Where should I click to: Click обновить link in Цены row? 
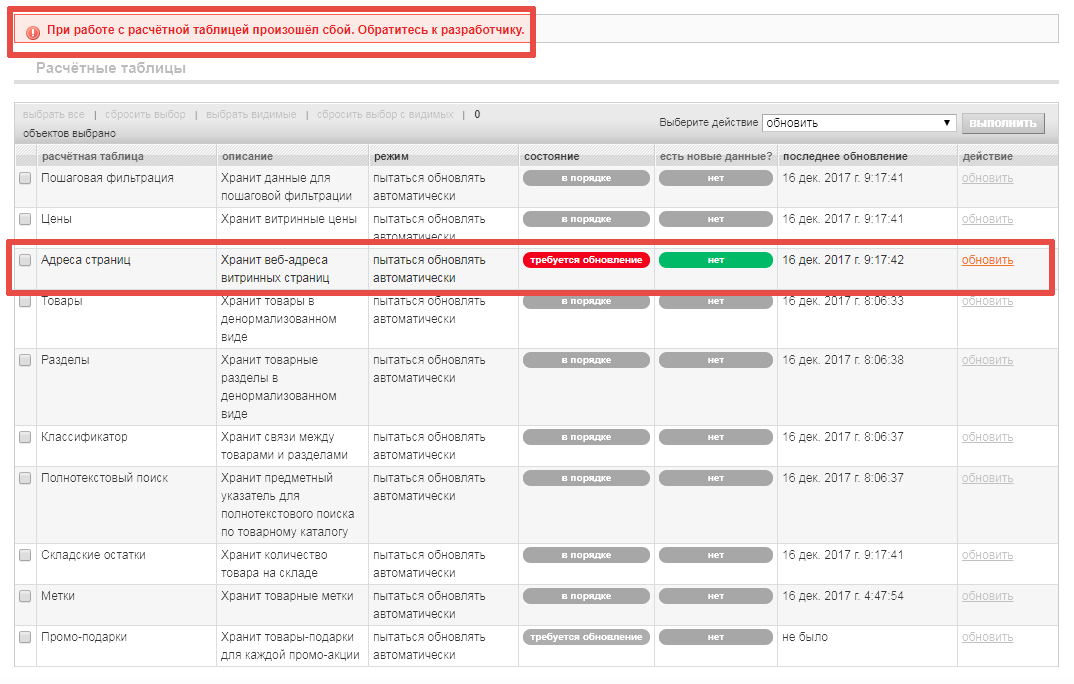coord(987,219)
